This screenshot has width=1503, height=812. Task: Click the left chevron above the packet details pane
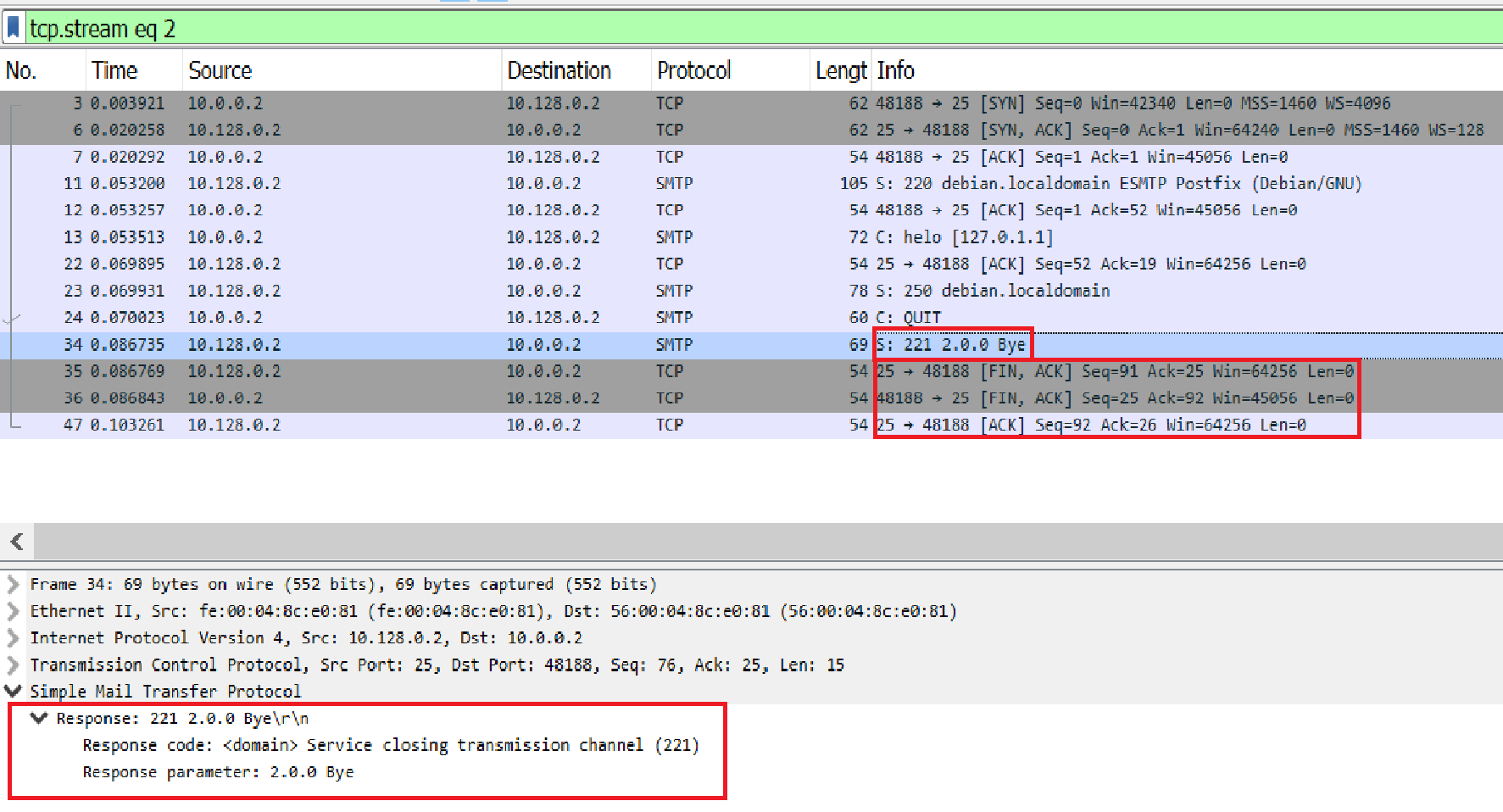click(16, 542)
